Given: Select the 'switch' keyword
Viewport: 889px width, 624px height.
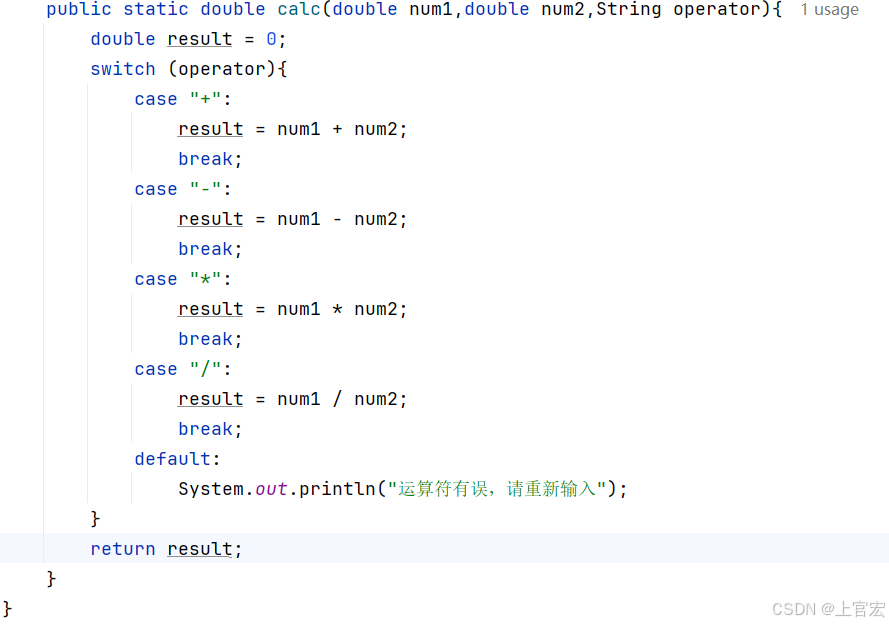Looking at the screenshot, I should 122,68.
